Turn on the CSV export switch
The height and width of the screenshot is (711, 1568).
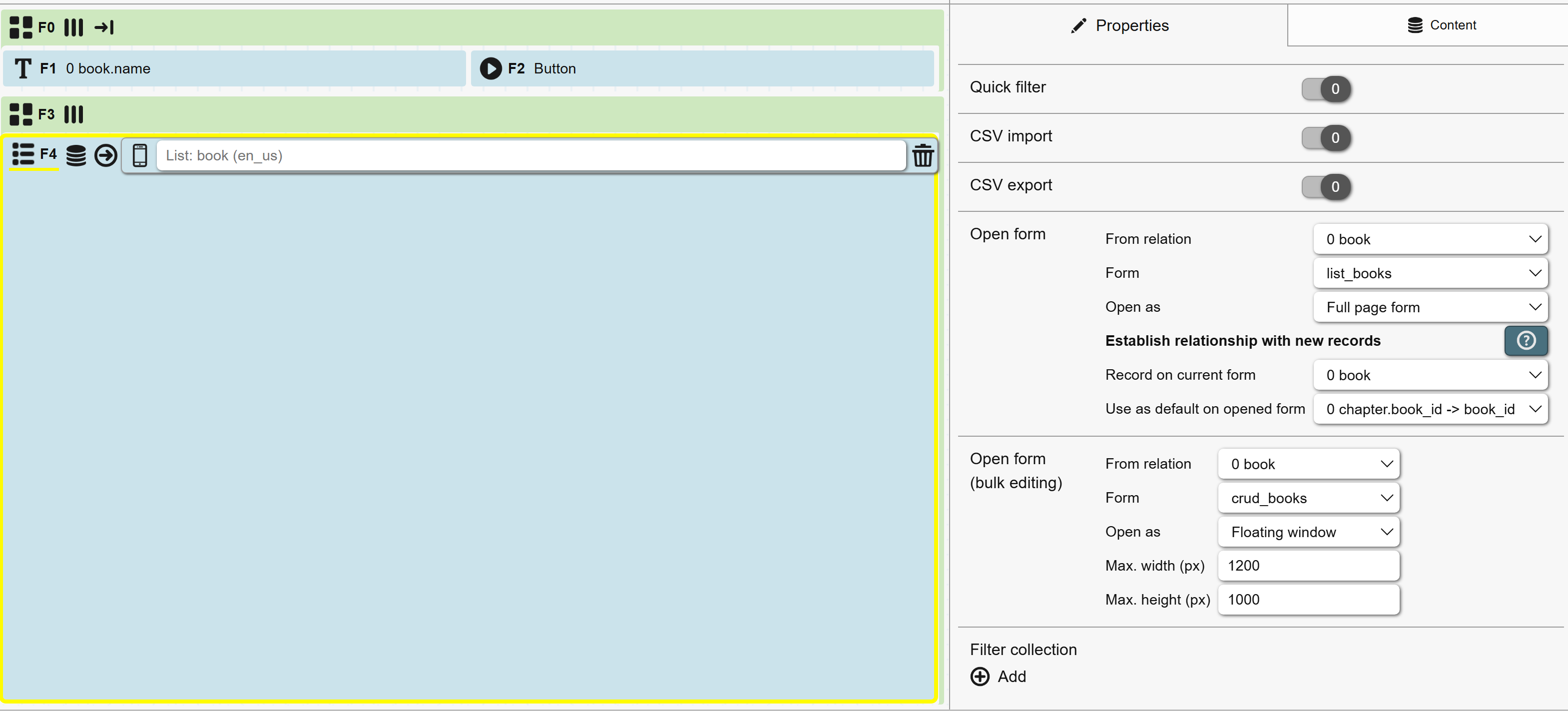[x=1326, y=187]
